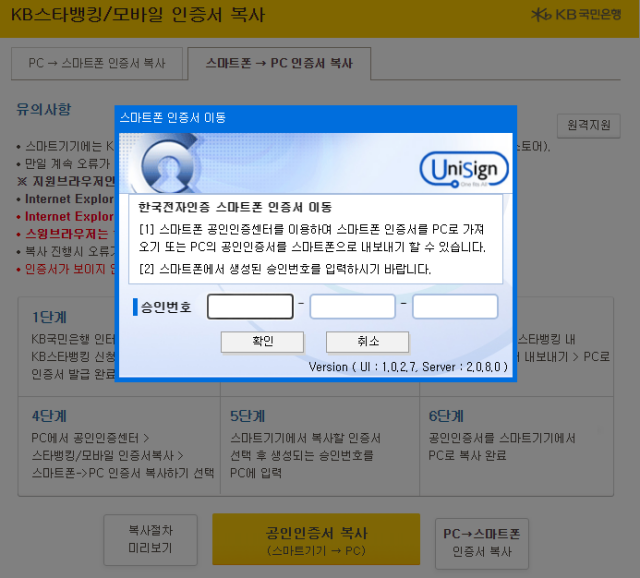Click PC→스마트폰 인증서 복사 button
Viewport: 640px width, 578px height.
(482, 543)
